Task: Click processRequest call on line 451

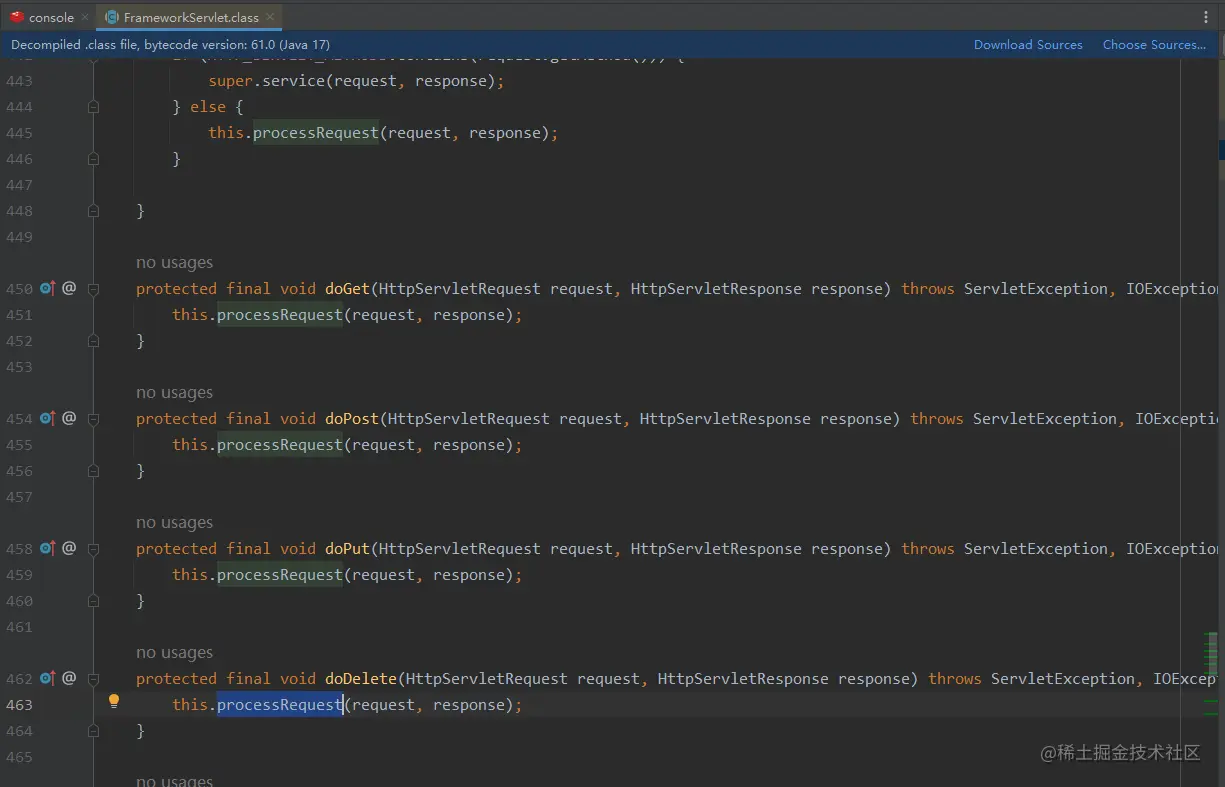Action: 280,315
